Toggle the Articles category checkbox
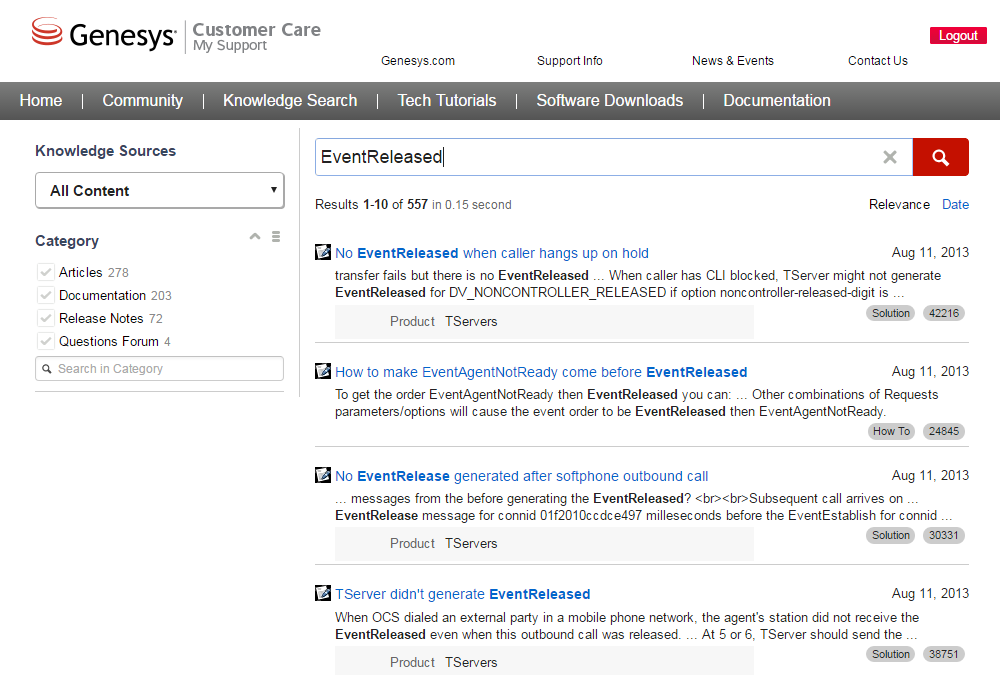This screenshot has height=675, width=1000. pos(45,272)
